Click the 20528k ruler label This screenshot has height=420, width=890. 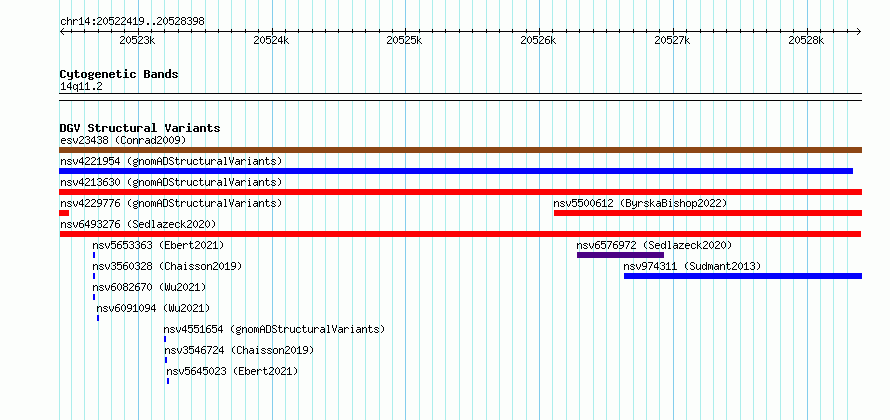(807, 40)
